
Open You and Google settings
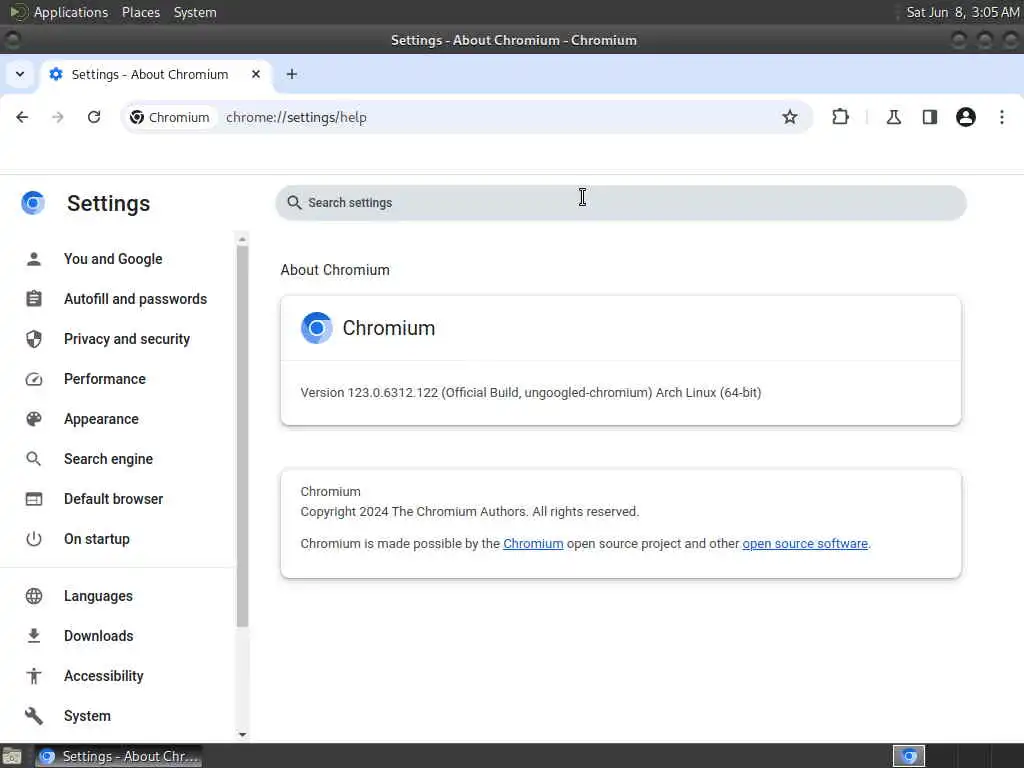(x=113, y=259)
